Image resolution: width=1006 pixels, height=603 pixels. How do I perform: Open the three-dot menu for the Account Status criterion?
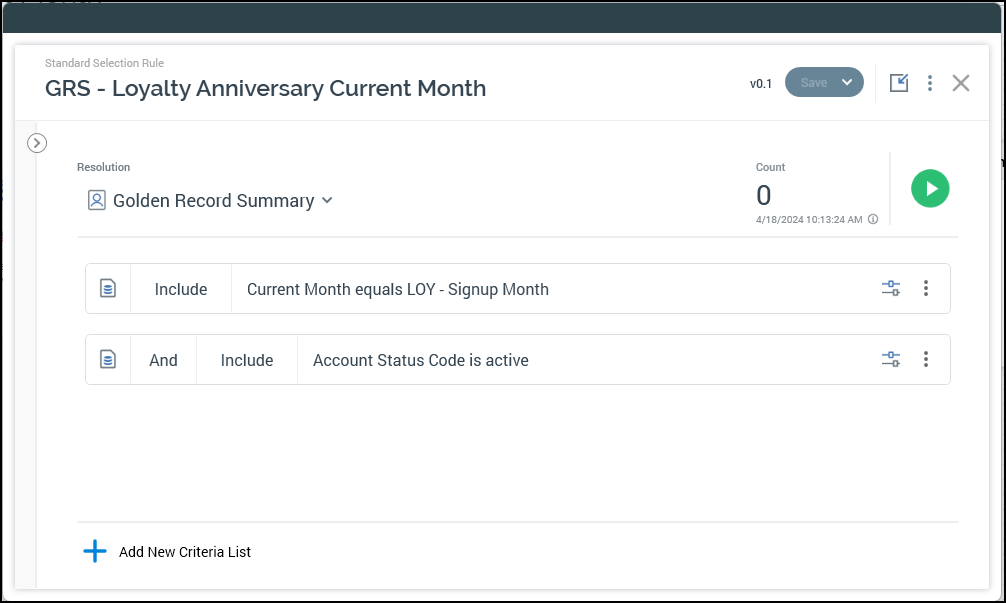click(926, 360)
